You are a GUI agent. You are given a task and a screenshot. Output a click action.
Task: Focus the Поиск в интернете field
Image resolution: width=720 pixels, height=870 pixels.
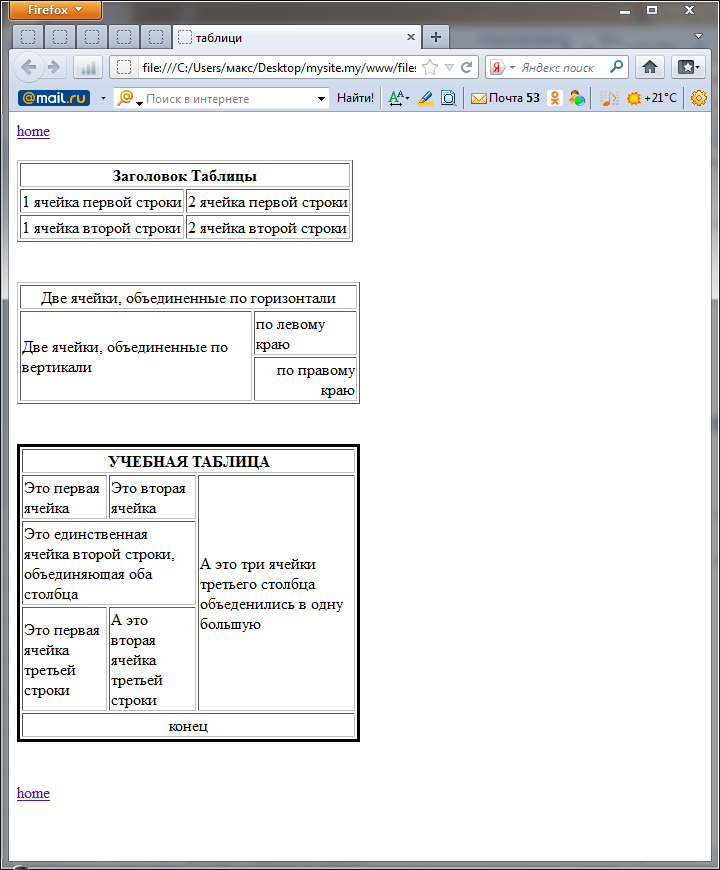click(x=229, y=98)
